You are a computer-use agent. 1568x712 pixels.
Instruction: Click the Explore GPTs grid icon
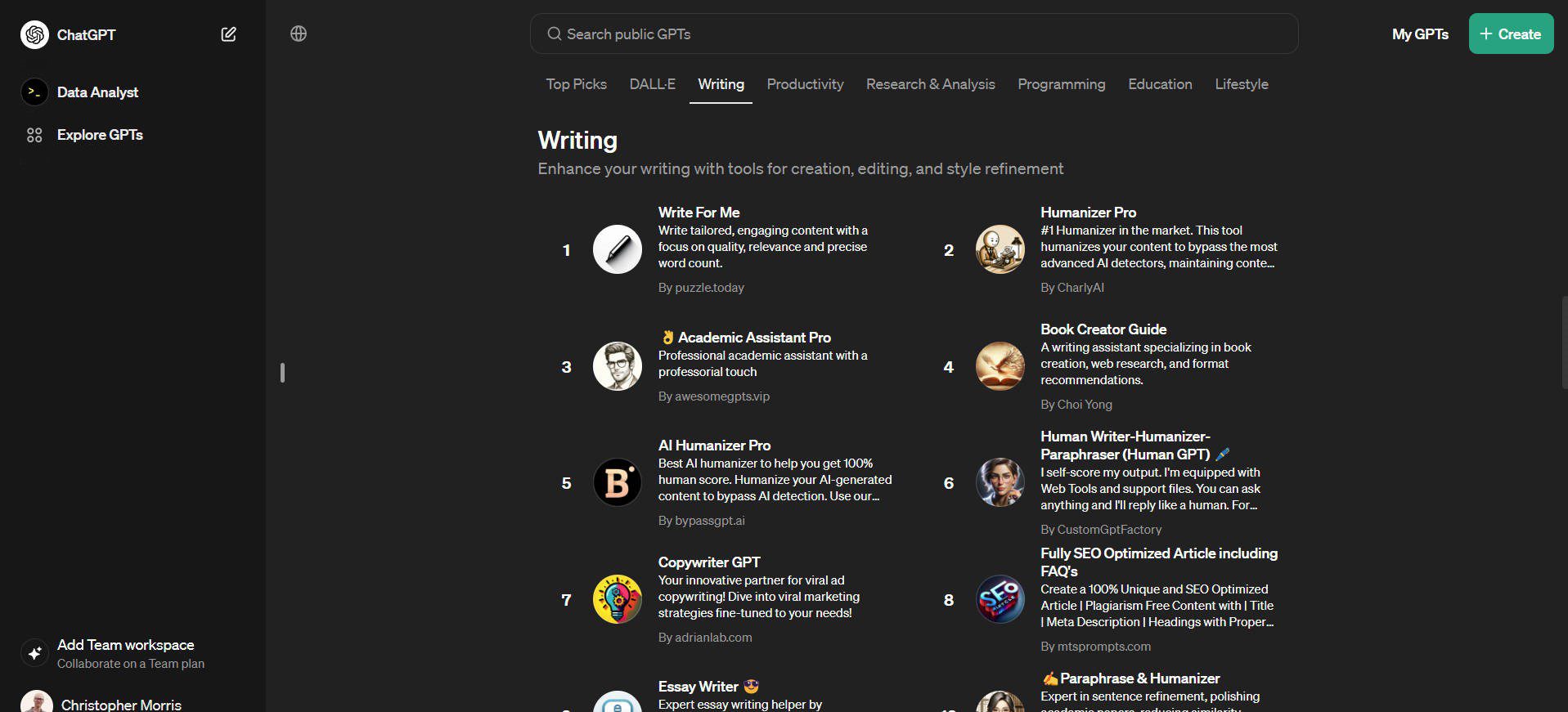coord(34,135)
